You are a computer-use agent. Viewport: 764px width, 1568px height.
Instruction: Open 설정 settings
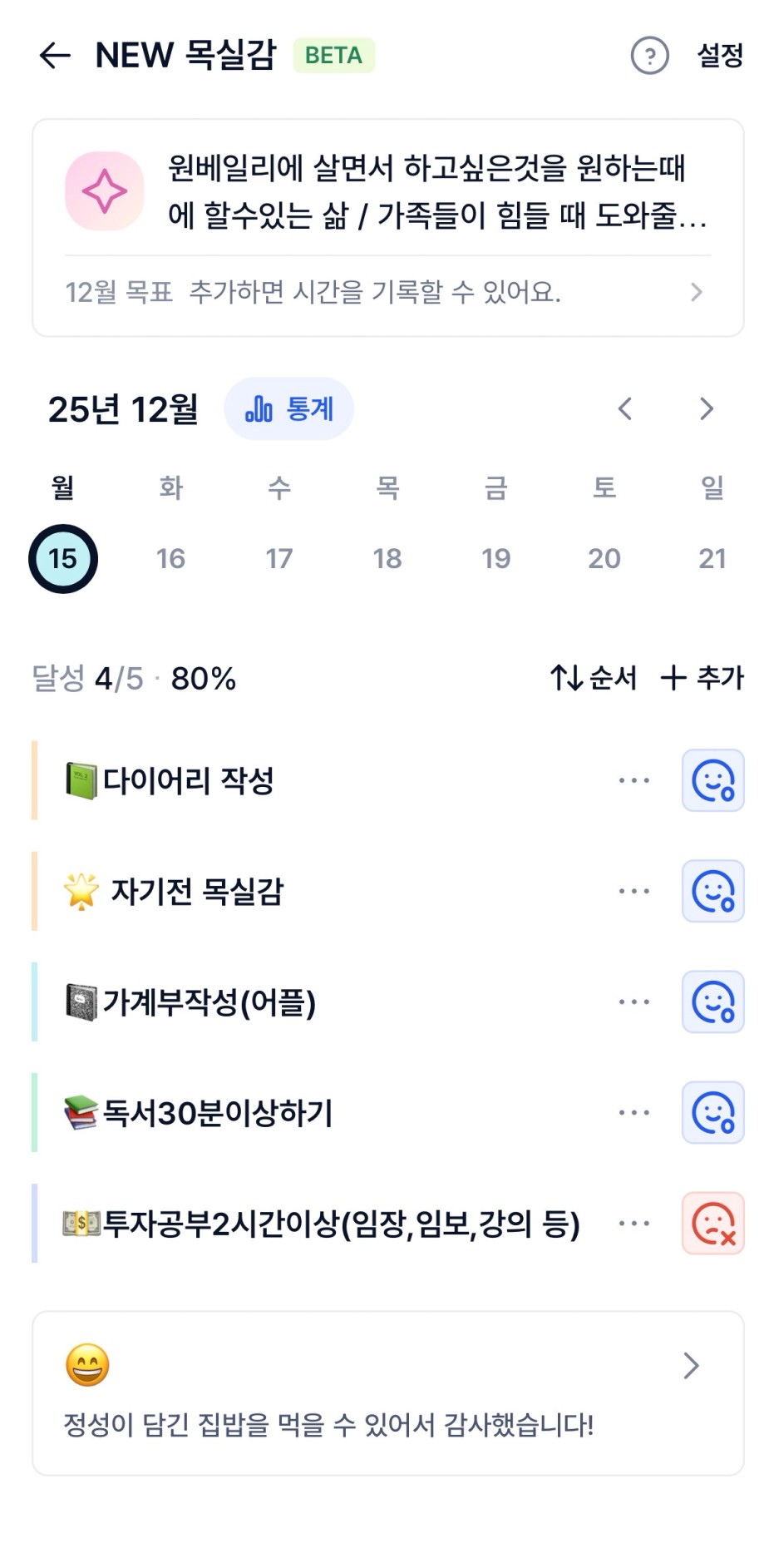coord(719,56)
